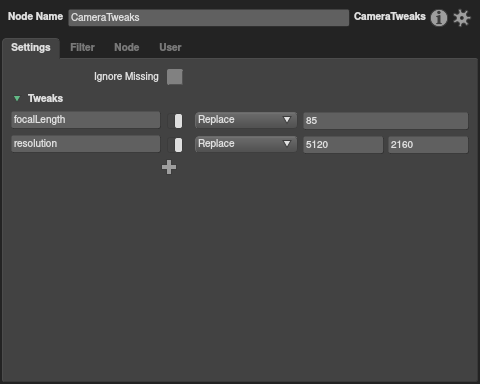Open the node info icon

439,18
